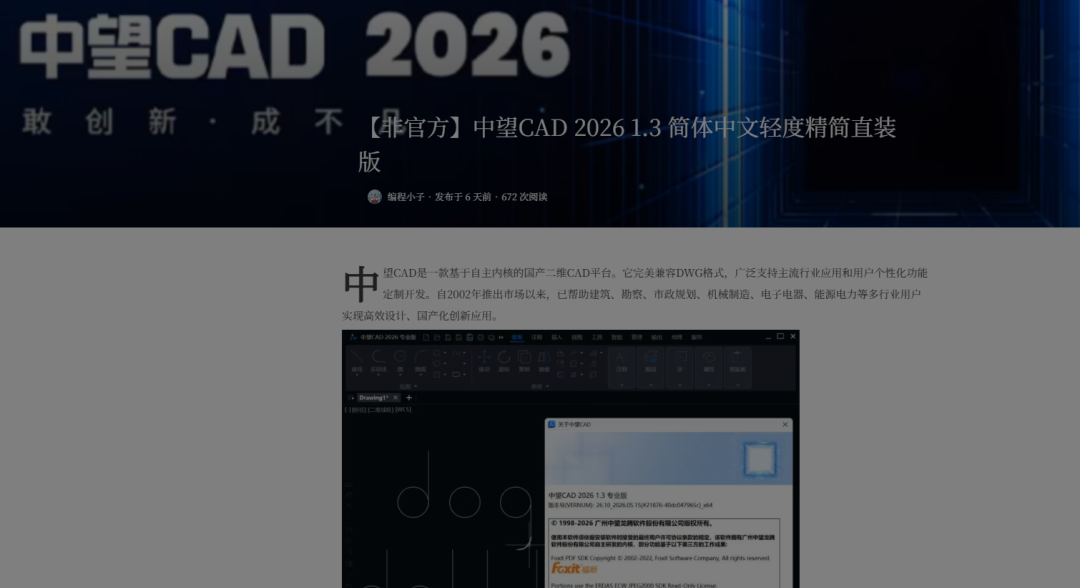Expand the 注释 annotation panel in the screenshot
The width and height of the screenshot is (1080, 588).
point(621,368)
